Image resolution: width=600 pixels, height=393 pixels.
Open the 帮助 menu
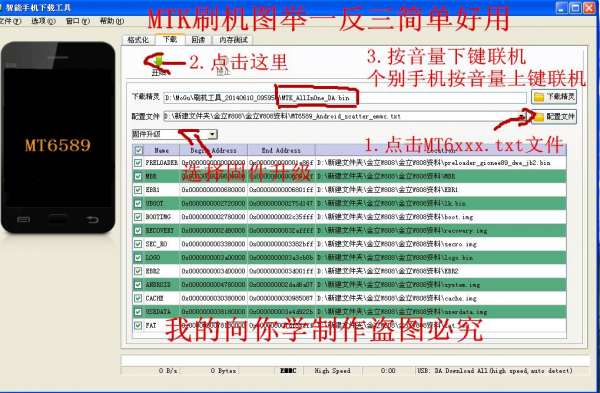pos(112,21)
